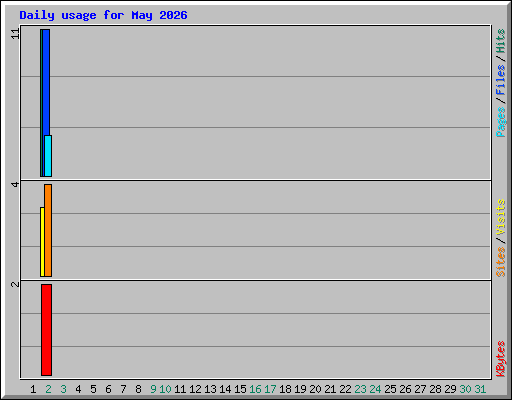512x400 pixels.
Task: Click day 4 on the x-axis
Action: point(78,389)
